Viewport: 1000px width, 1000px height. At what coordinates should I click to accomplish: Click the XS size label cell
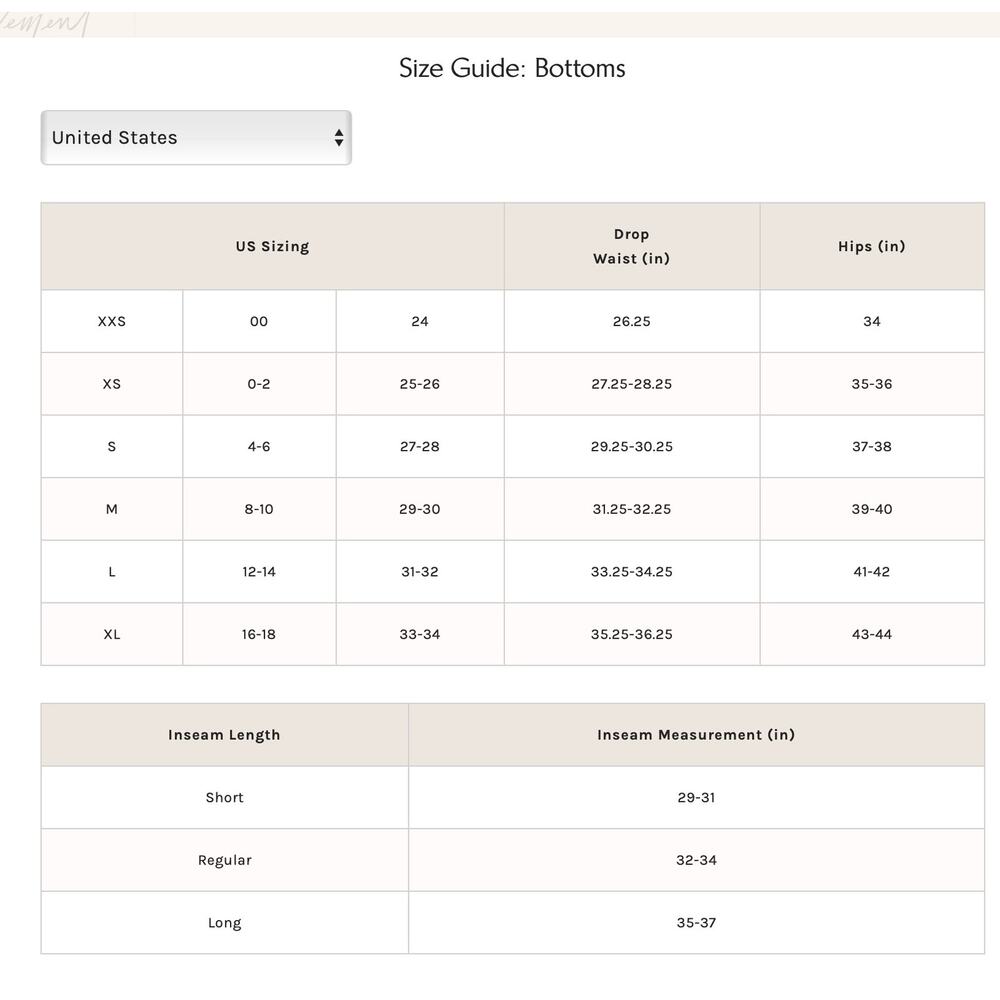tap(112, 384)
